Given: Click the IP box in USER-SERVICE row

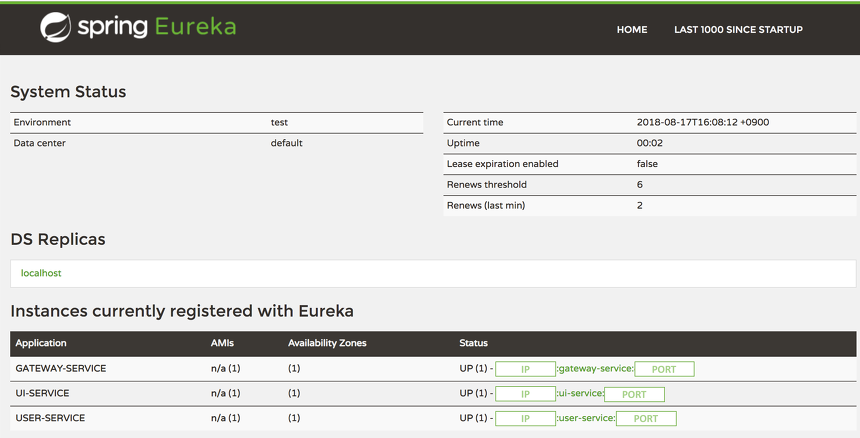Looking at the screenshot, I should tap(525, 418).
